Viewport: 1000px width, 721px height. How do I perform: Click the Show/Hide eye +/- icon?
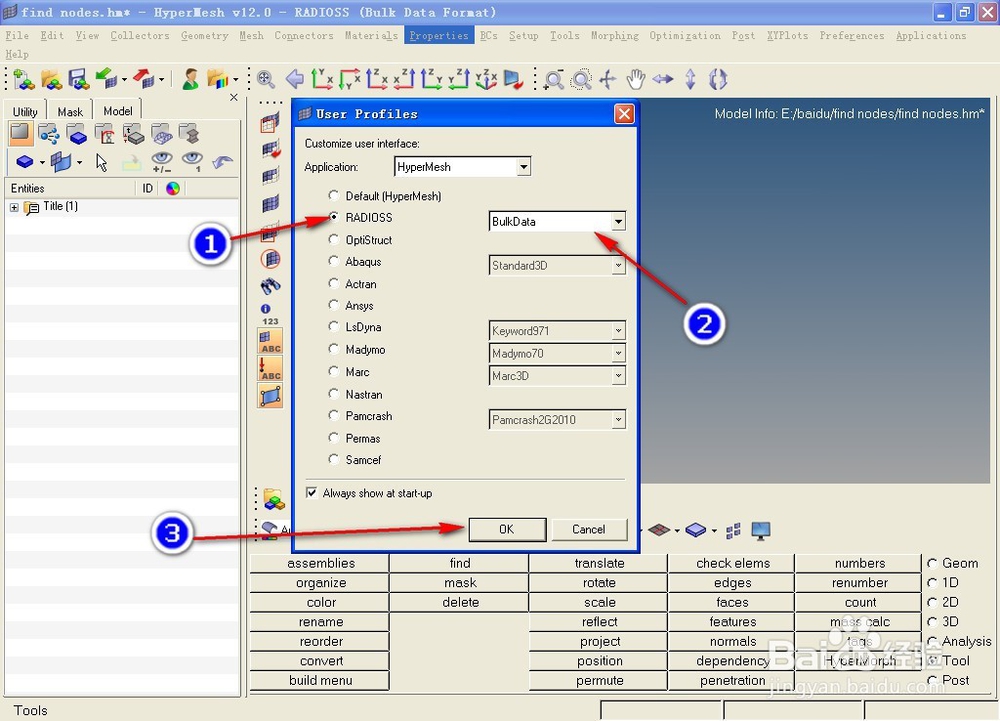click(162, 162)
